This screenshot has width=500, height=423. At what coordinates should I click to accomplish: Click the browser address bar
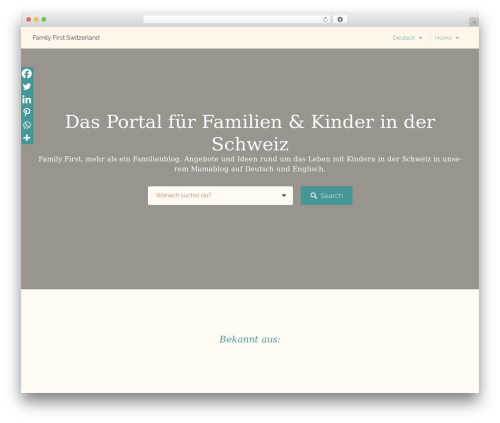(237, 19)
